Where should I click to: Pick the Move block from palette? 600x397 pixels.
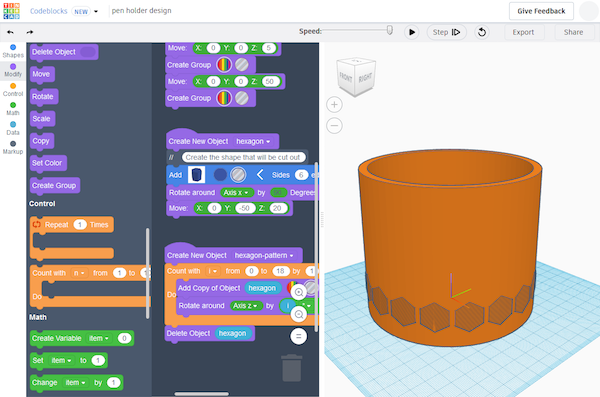(42, 74)
